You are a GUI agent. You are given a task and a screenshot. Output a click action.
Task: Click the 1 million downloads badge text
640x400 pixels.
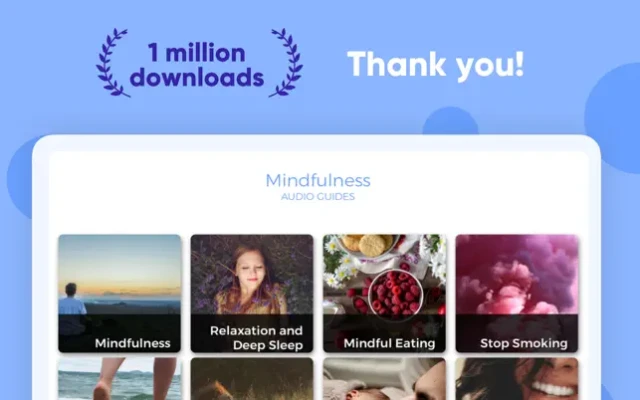197,65
